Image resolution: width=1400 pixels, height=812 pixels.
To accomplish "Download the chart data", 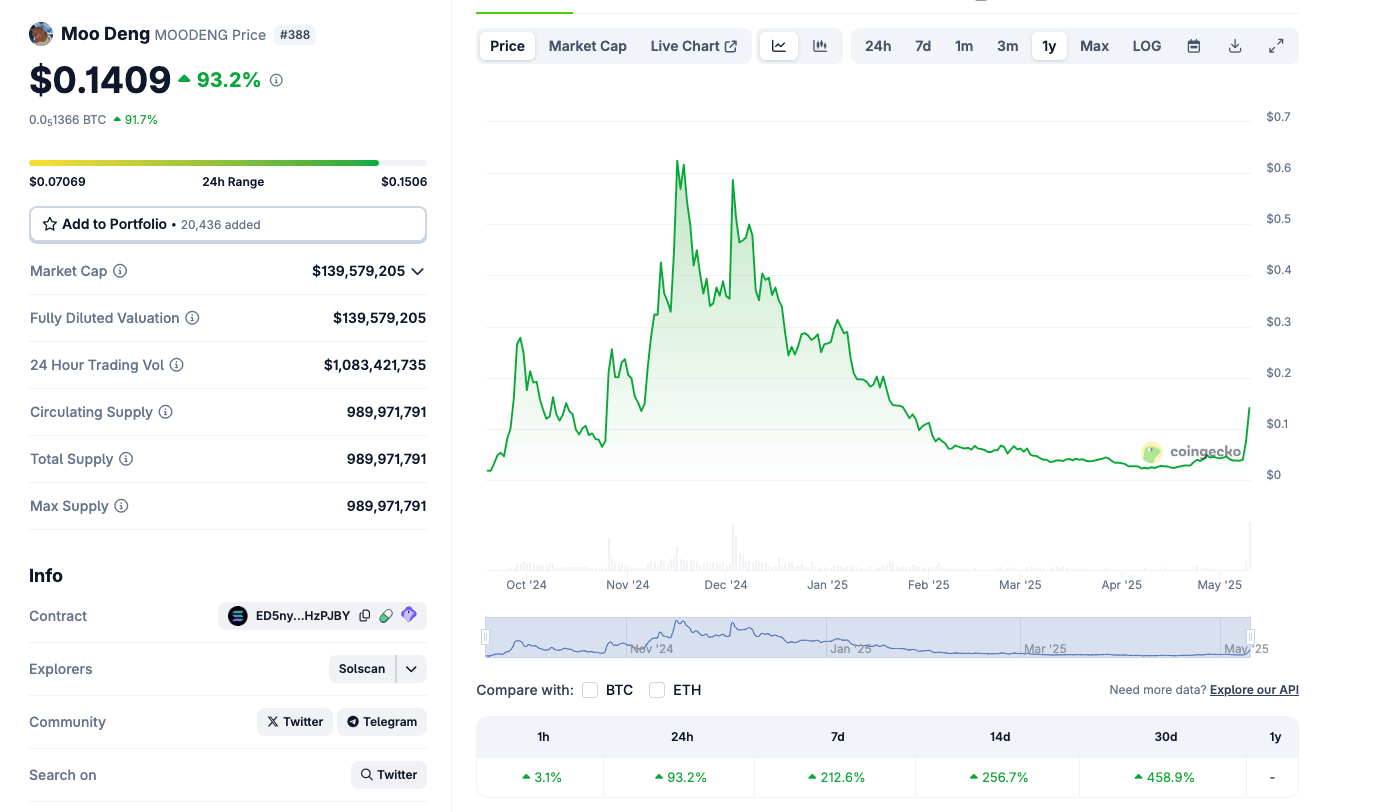I will pos(1235,45).
